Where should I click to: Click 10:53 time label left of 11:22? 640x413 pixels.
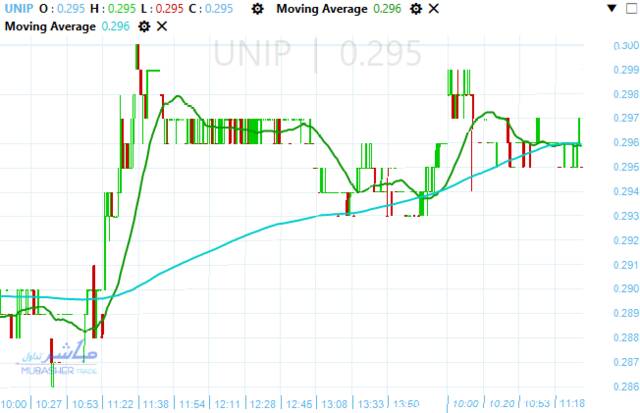(85, 404)
